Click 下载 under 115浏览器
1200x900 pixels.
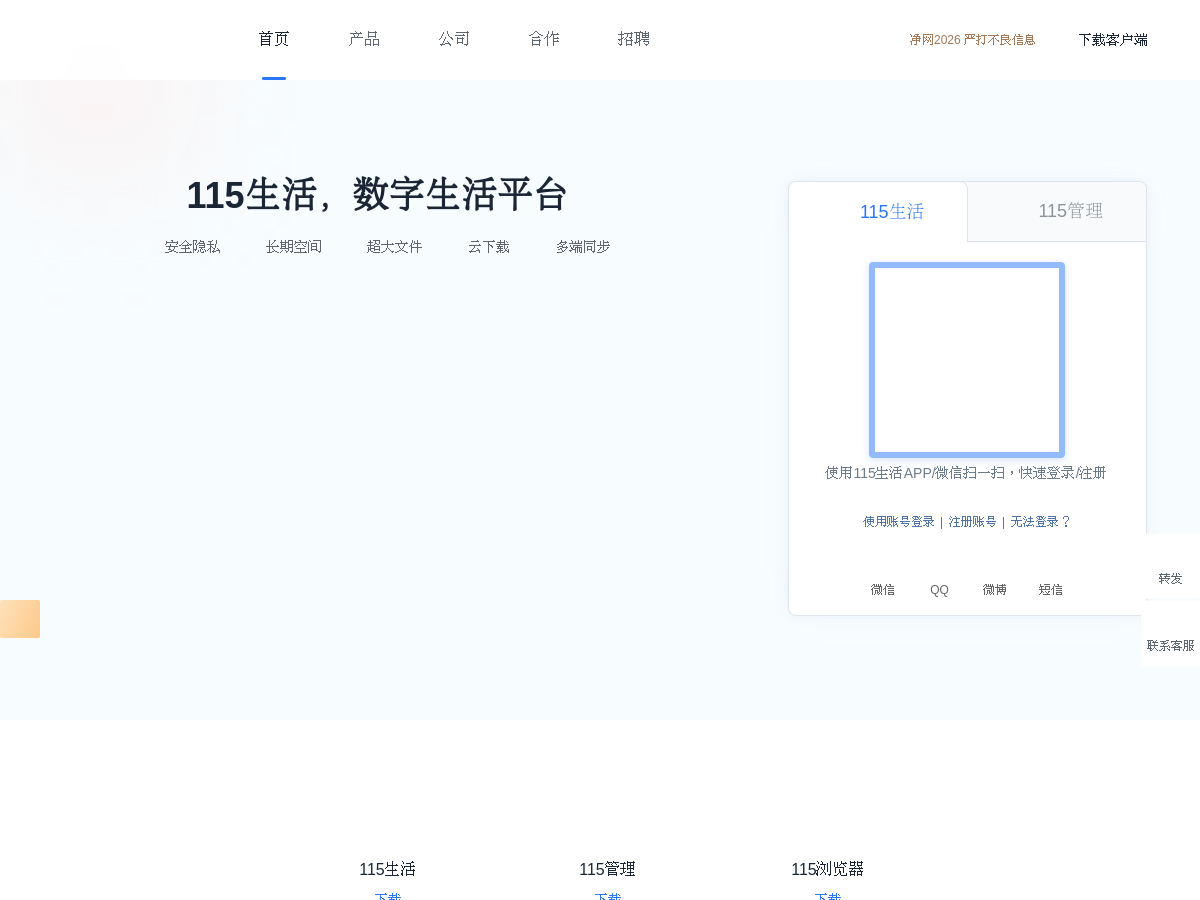tap(828, 897)
